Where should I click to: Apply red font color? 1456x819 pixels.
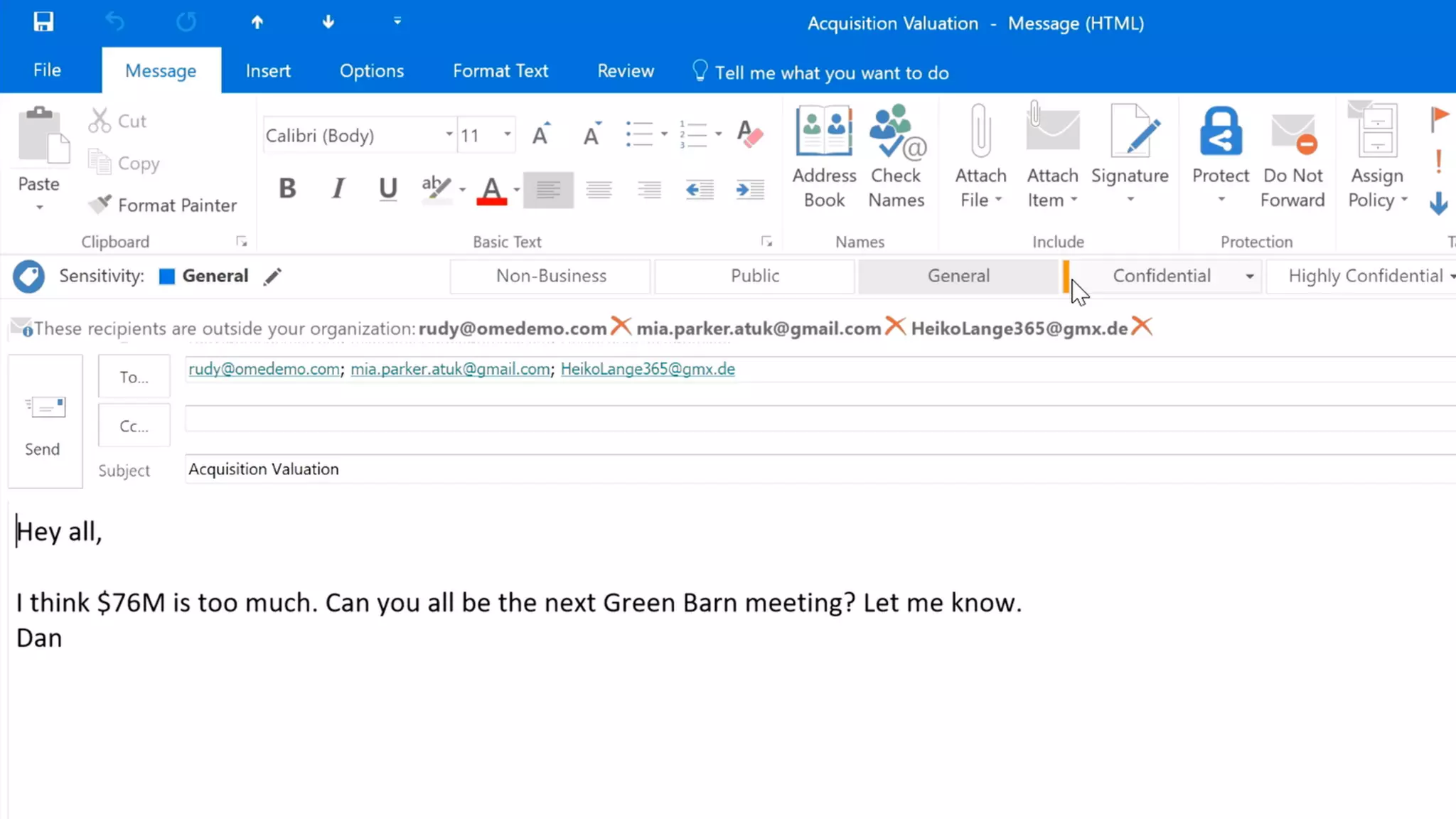click(491, 190)
